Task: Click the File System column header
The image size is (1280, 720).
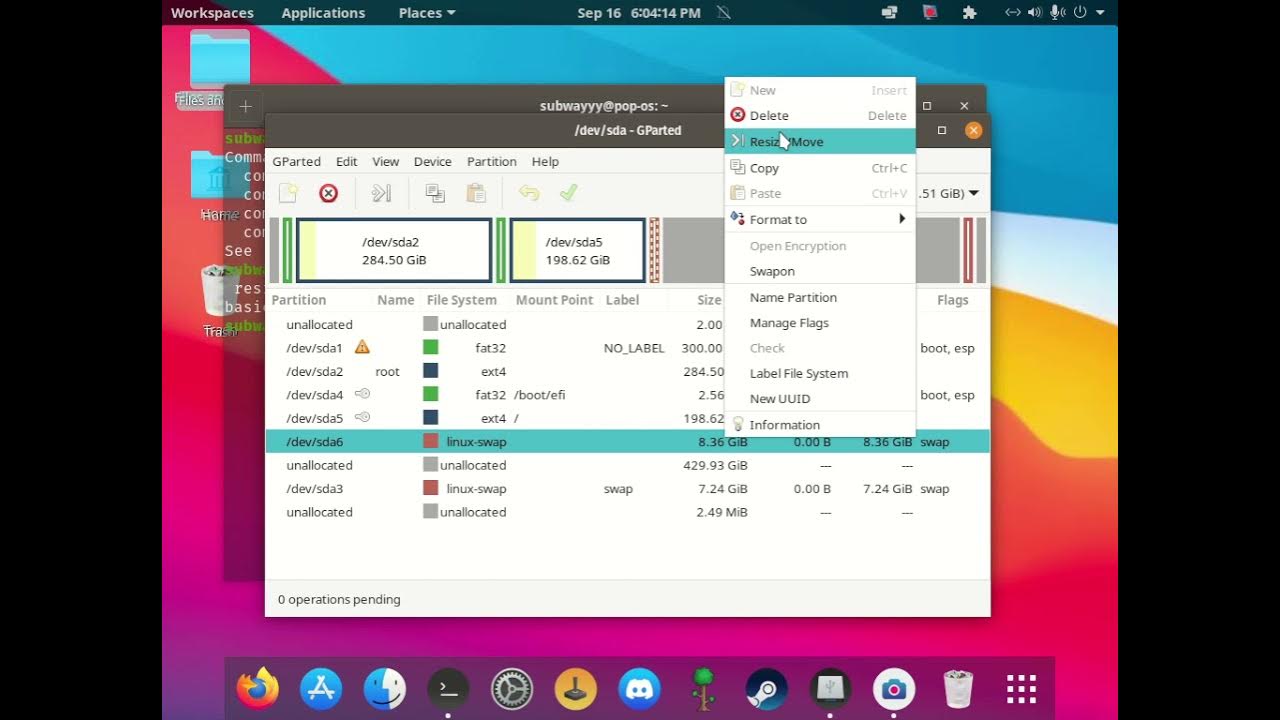Action: pos(461,300)
